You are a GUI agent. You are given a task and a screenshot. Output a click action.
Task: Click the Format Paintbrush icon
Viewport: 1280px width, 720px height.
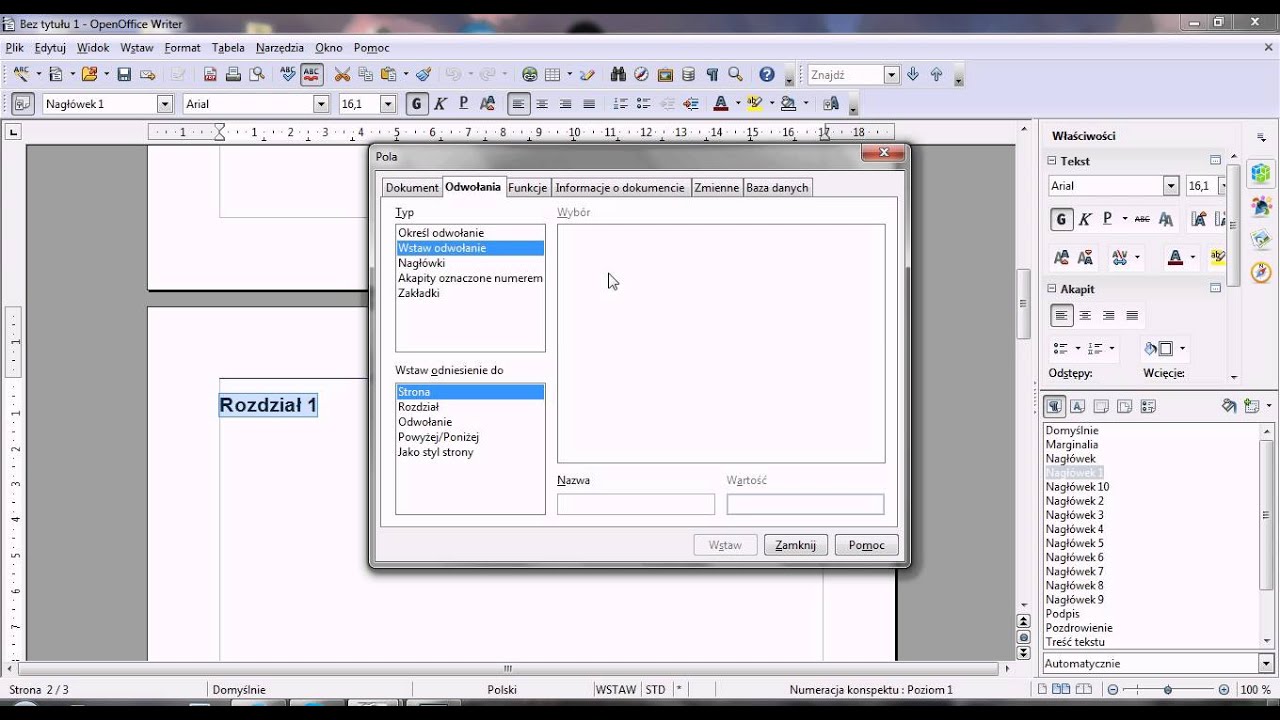(423, 74)
